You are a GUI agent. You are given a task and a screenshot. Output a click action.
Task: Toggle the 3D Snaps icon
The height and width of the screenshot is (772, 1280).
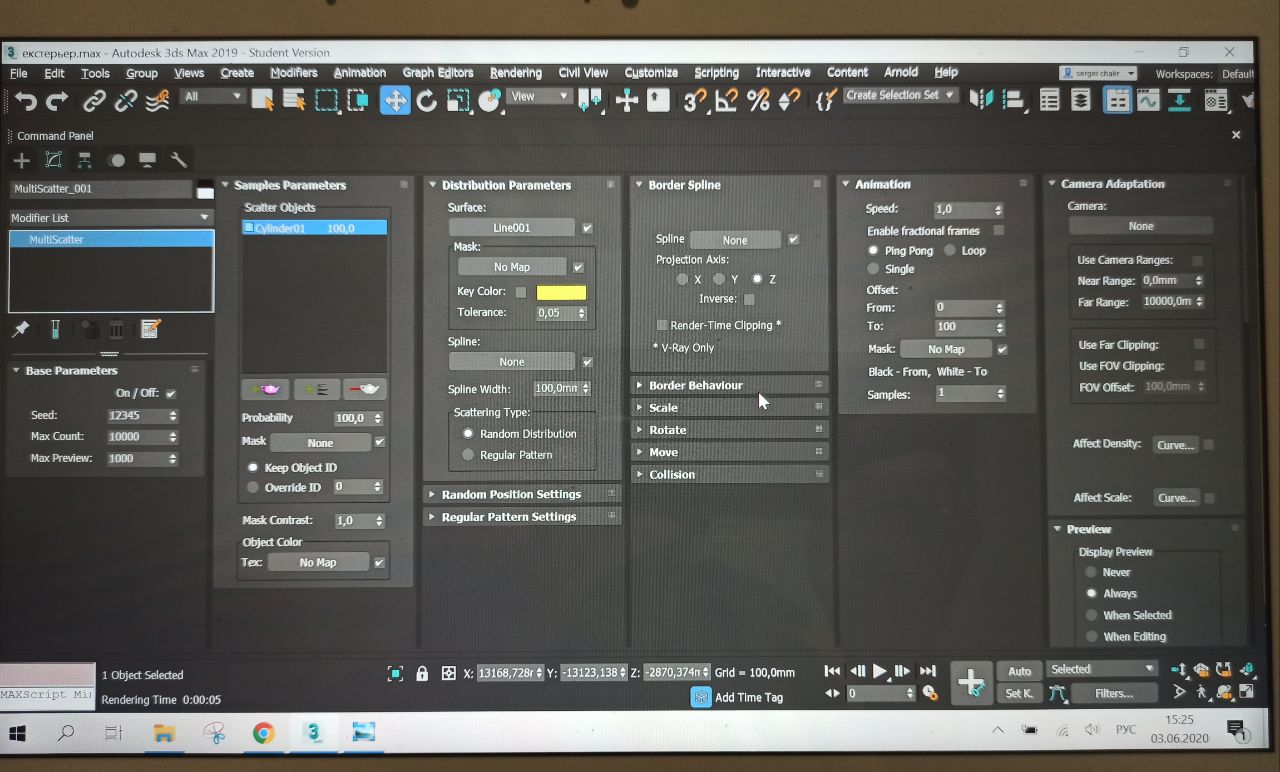click(x=694, y=100)
